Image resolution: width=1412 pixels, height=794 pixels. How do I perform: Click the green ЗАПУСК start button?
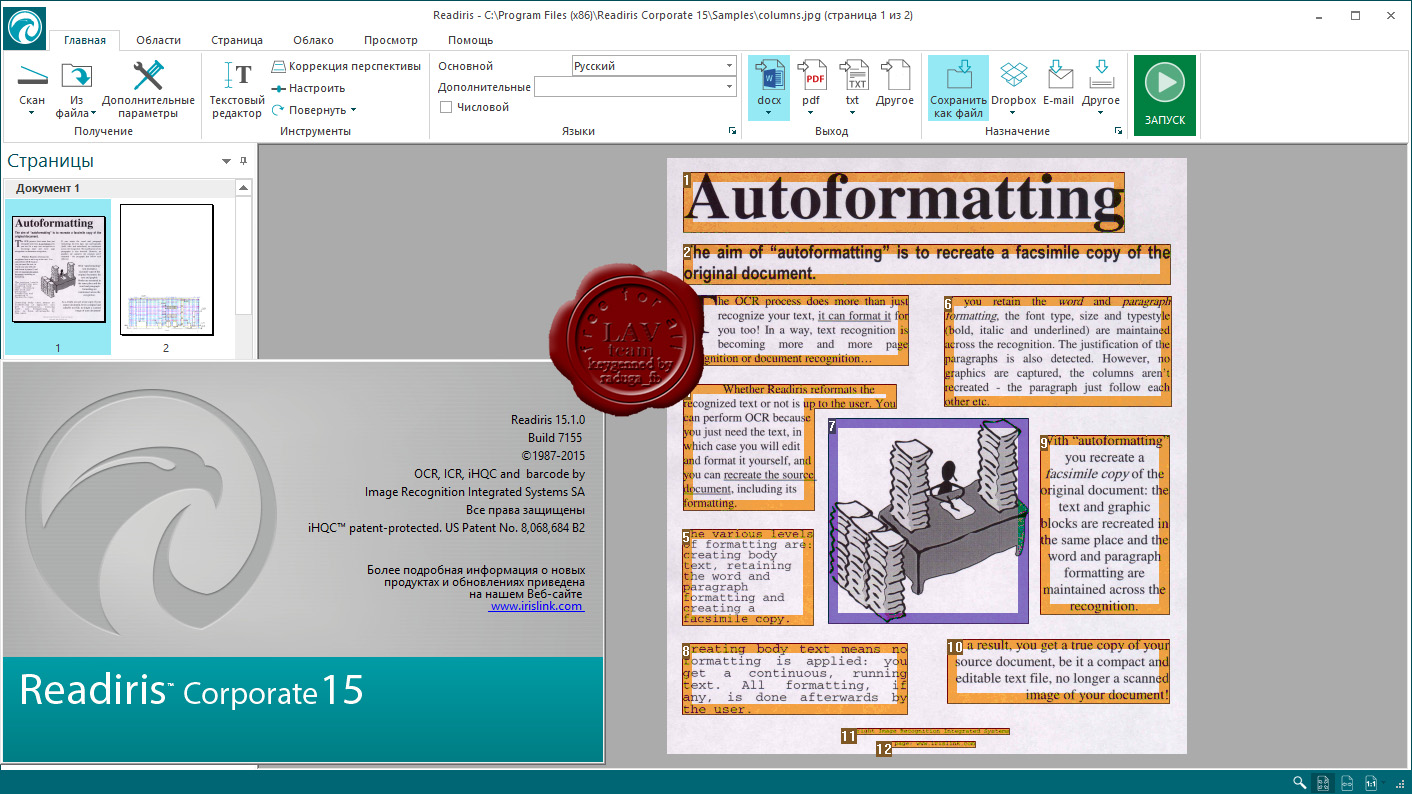click(1164, 95)
